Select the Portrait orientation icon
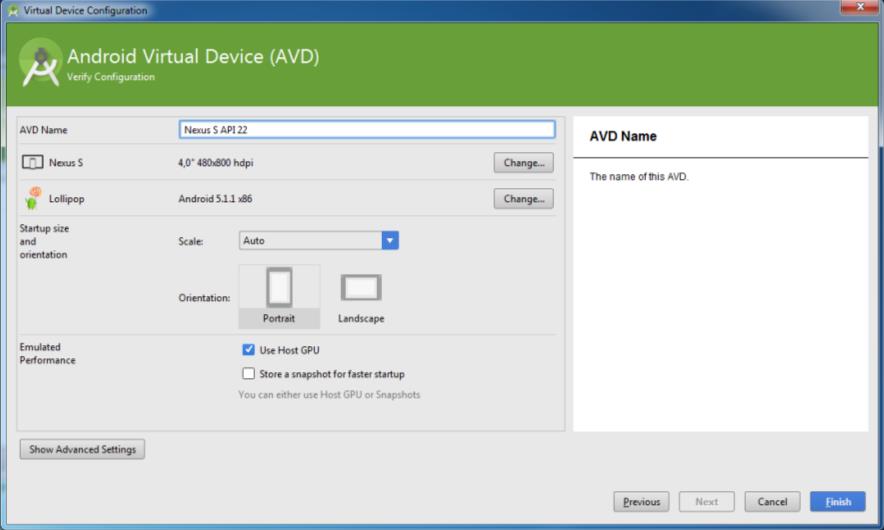 [x=279, y=289]
